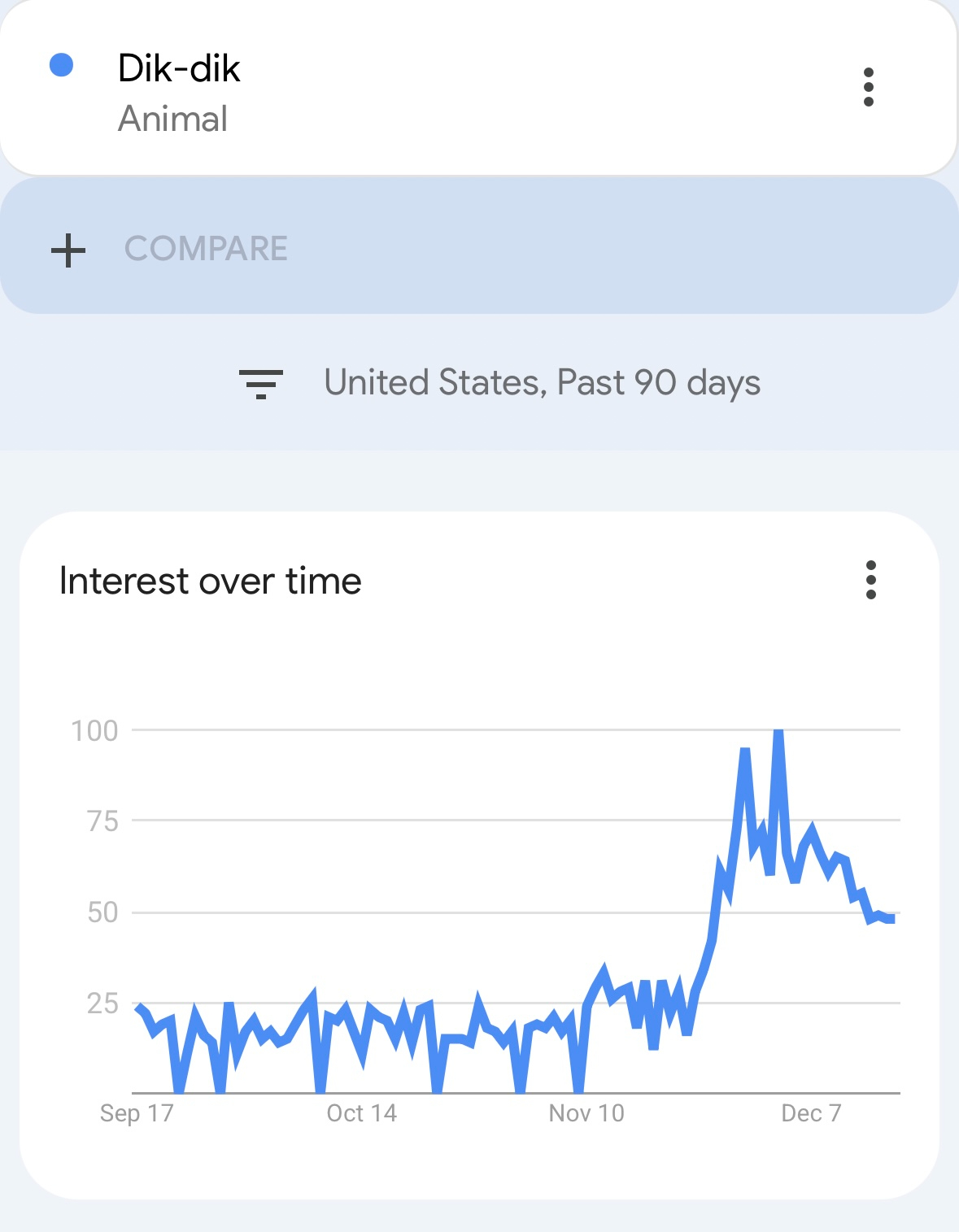Click the Nov 10 date label
Image resolution: width=959 pixels, height=1232 pixels.
(586, 1112)
